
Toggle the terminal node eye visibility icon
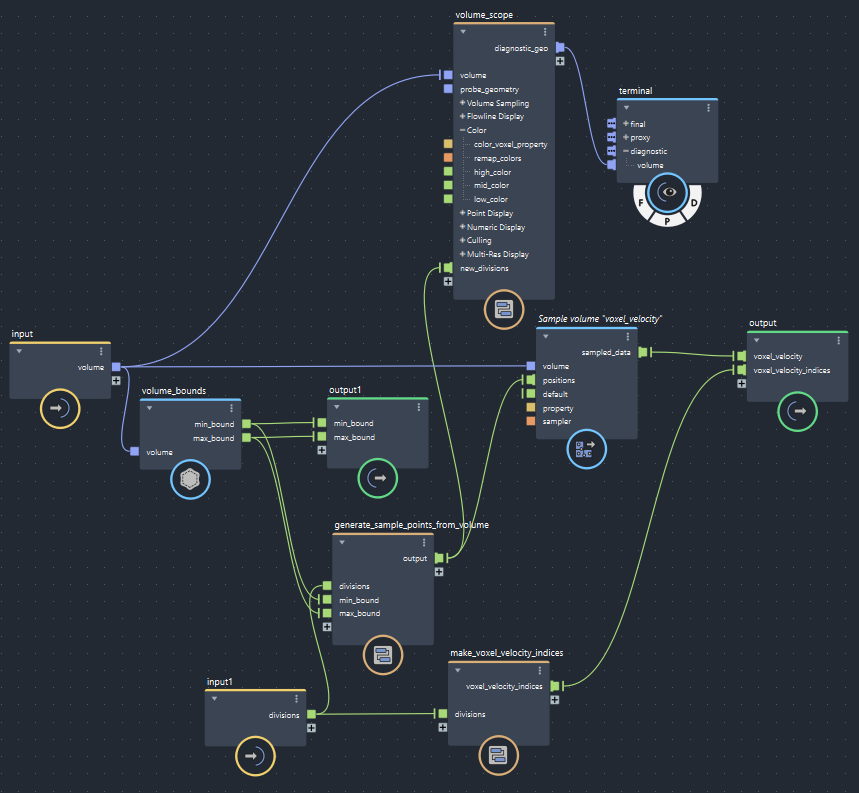click(x=666, y=192)
